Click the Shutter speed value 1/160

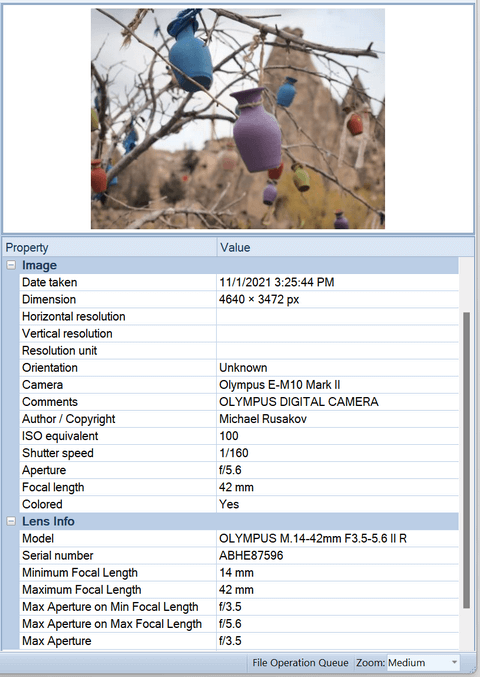tap(234, 453)
